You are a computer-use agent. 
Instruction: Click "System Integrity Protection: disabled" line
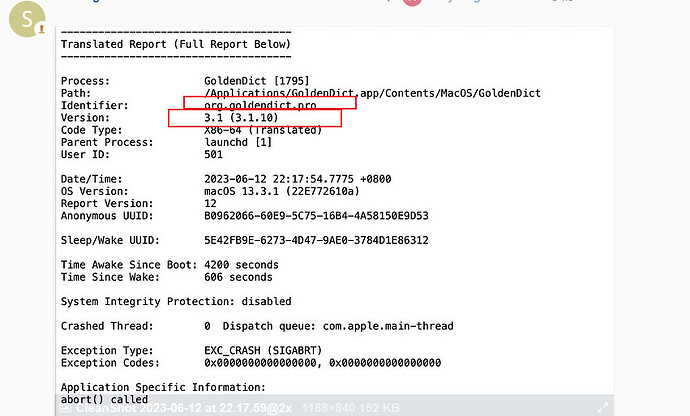click(176, 302)
